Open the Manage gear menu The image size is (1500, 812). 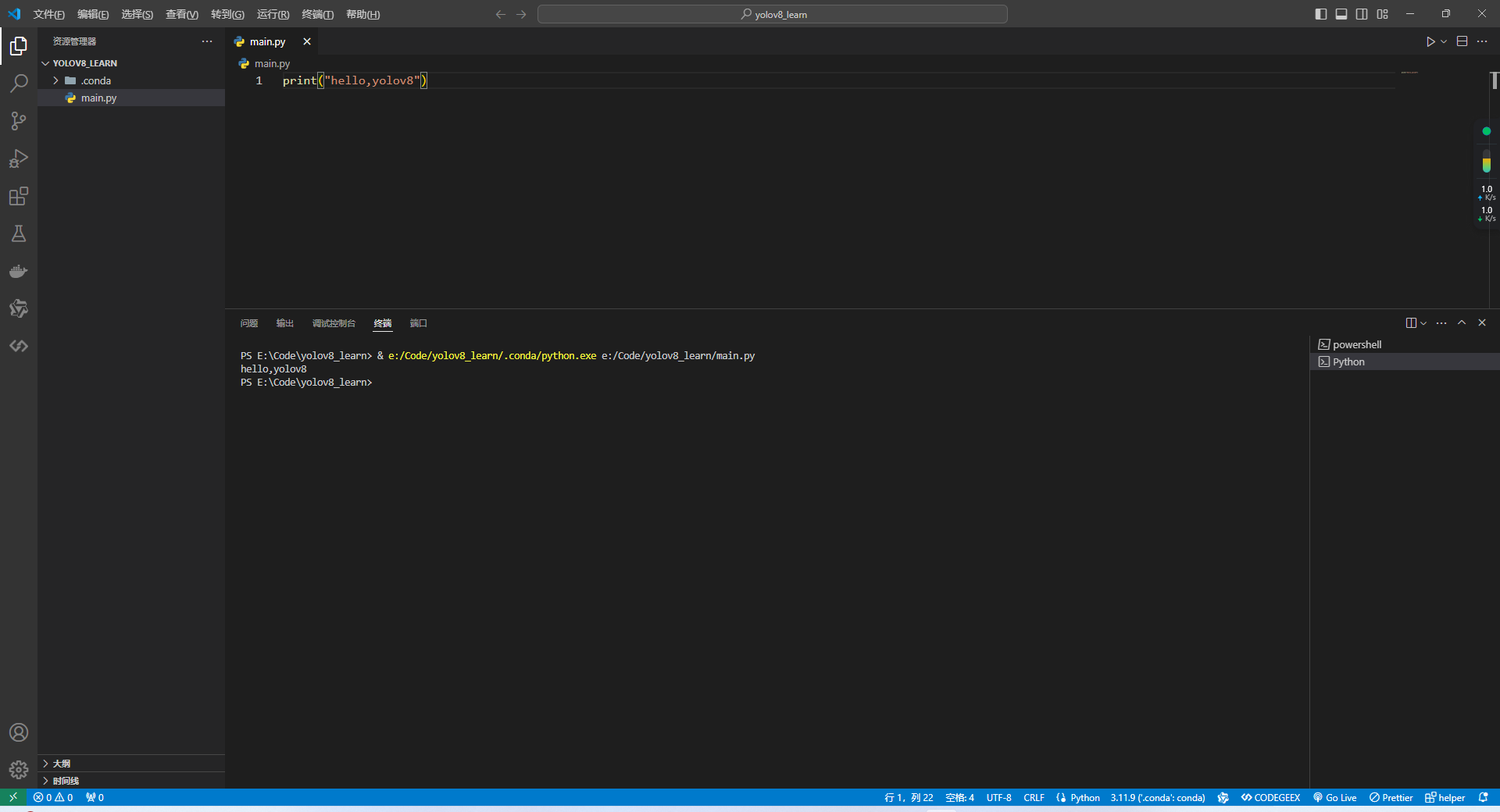click(x=19, y=770)
